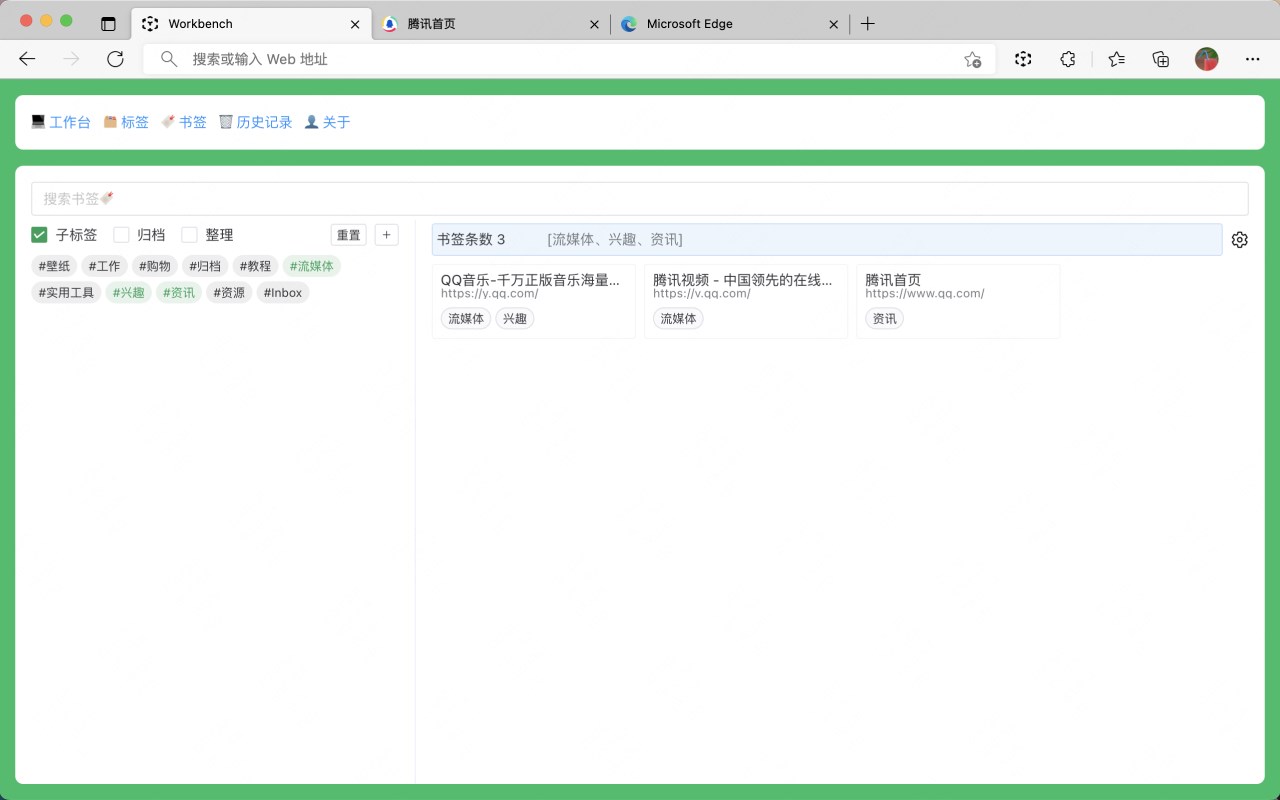
Task: Click the 书签条数 3 count label
Action: (471, 240)
